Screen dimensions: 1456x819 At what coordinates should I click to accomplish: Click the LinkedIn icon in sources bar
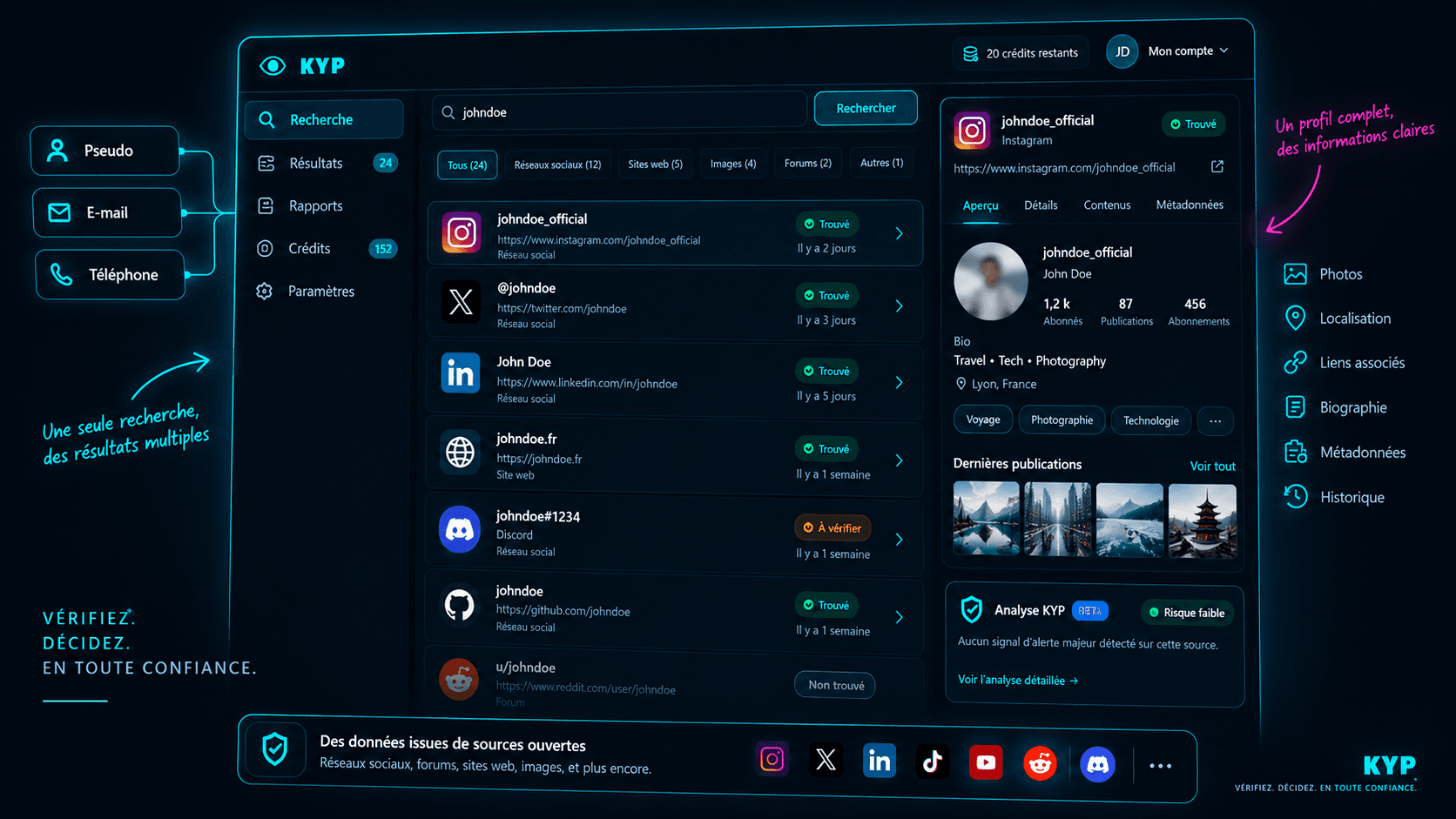coord(880,761)
